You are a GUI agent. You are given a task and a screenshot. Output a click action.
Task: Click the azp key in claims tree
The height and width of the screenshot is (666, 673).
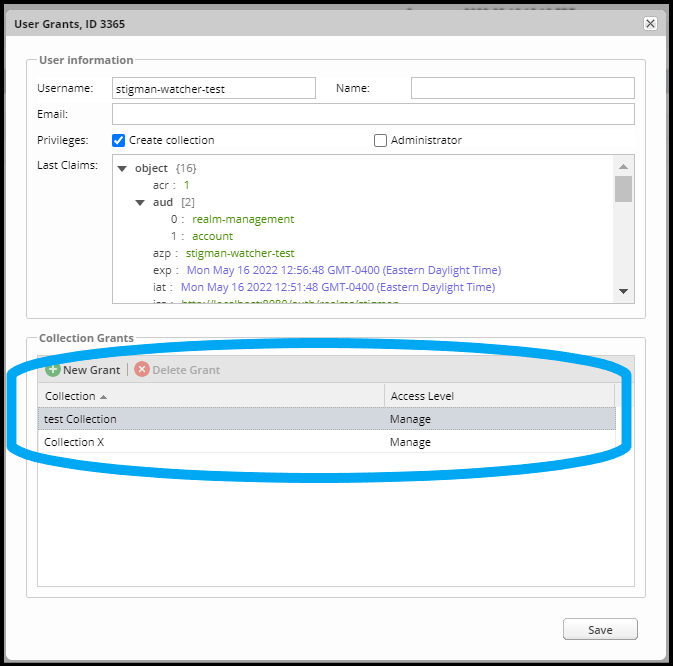pos(162,254)
